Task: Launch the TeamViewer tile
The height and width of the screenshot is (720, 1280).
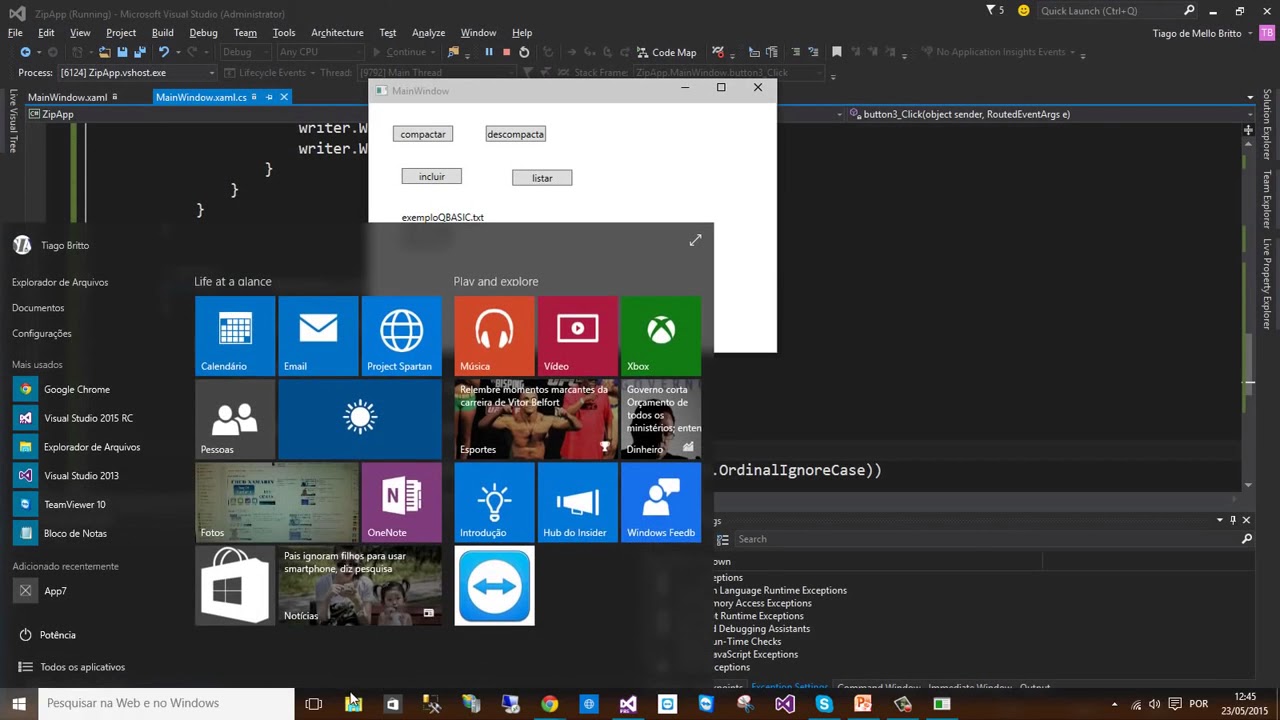Action: click(x=494, y=586)
